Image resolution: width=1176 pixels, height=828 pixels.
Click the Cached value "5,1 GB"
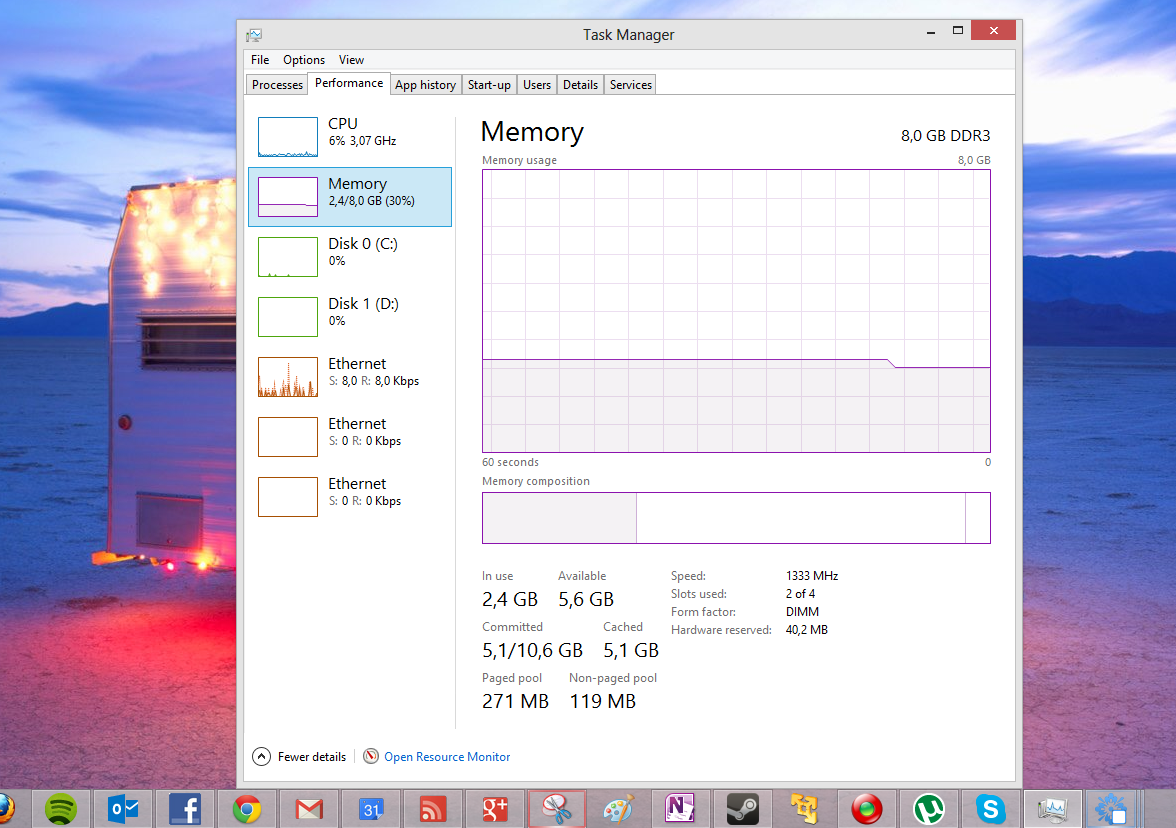[x=631, y=650]
